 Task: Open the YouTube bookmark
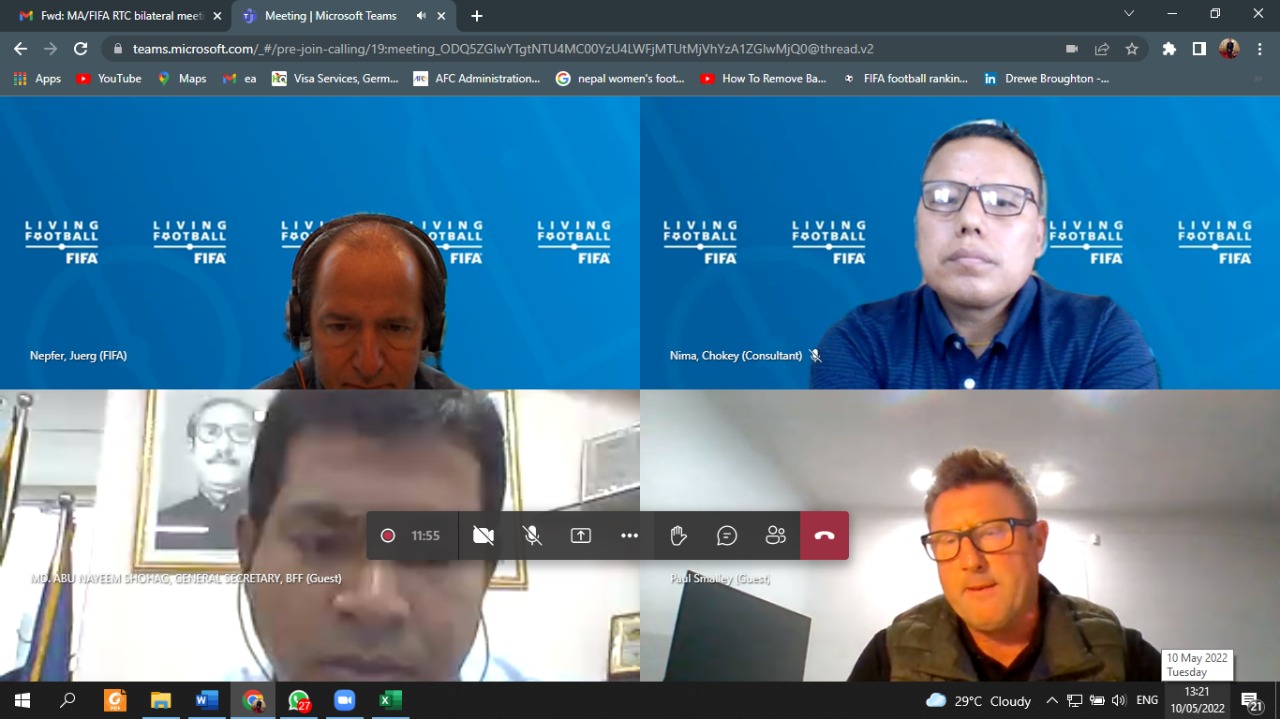click(x=108, y=78)
